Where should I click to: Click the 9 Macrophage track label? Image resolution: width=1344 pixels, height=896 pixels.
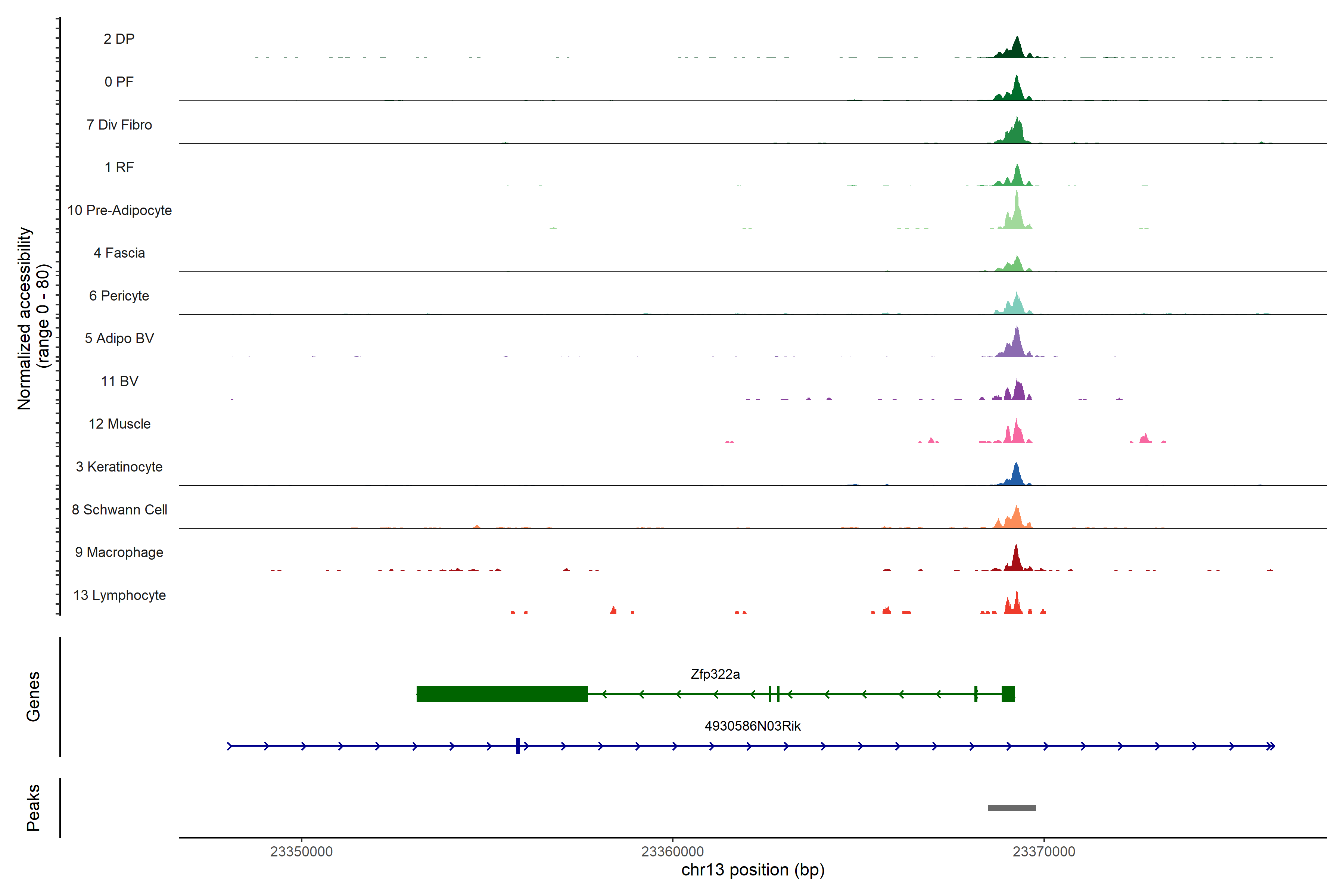click(x=119, y=553)
